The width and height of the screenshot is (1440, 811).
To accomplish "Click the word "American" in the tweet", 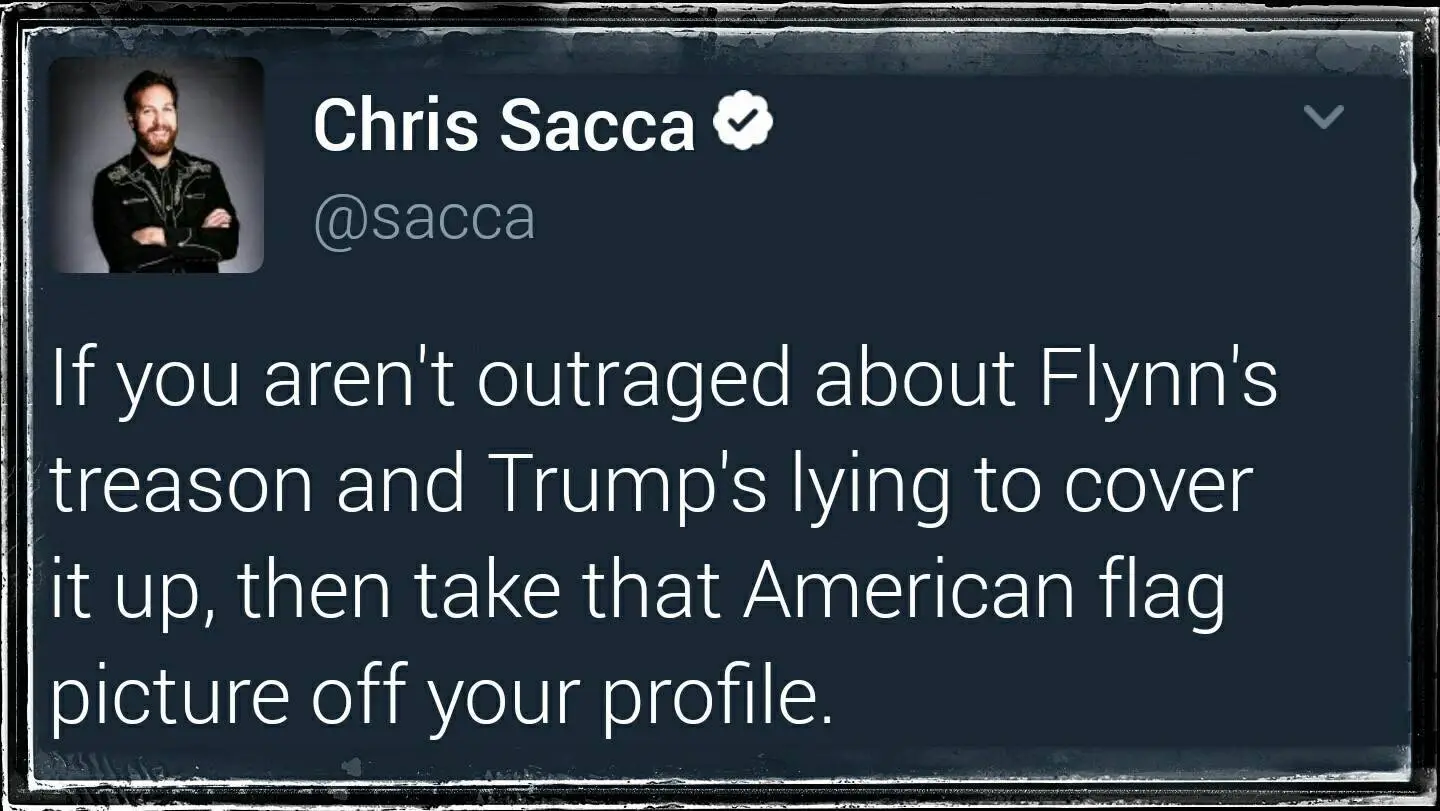I will click(x=907, y=588).
